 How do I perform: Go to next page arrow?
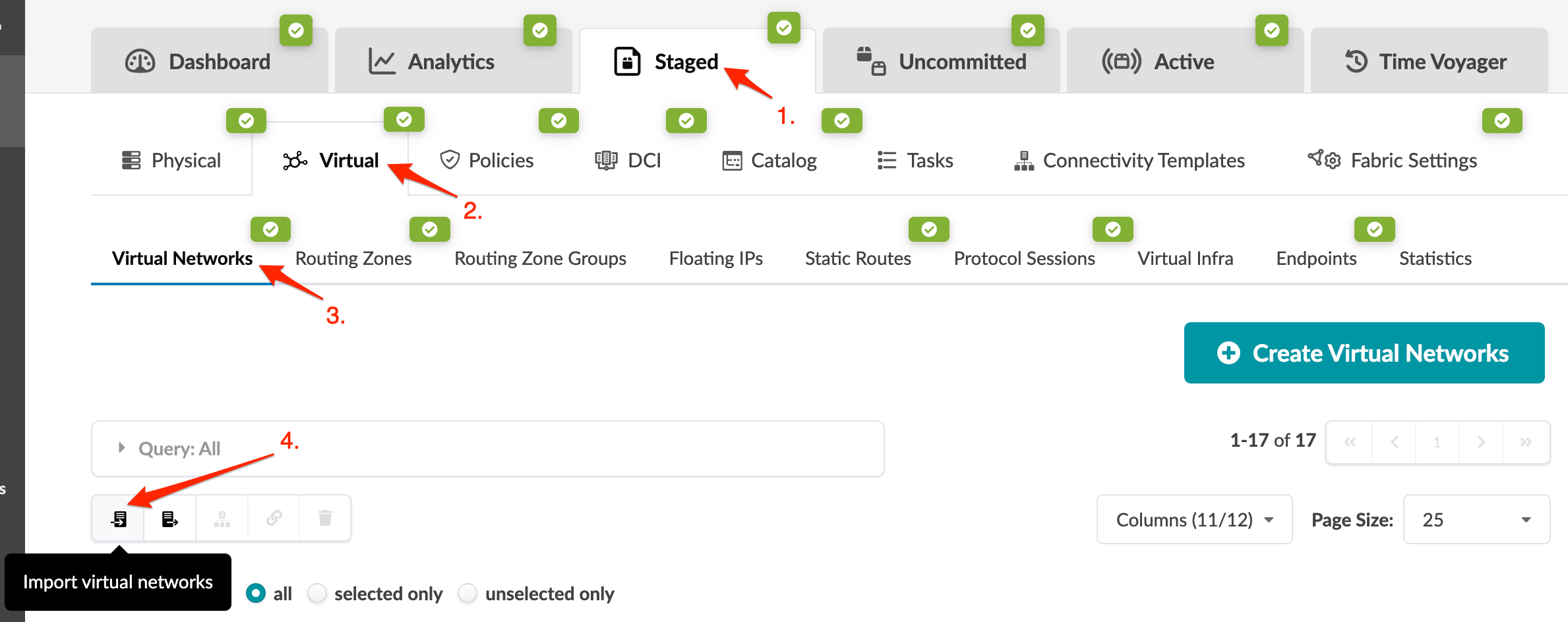coord(1481,442)
